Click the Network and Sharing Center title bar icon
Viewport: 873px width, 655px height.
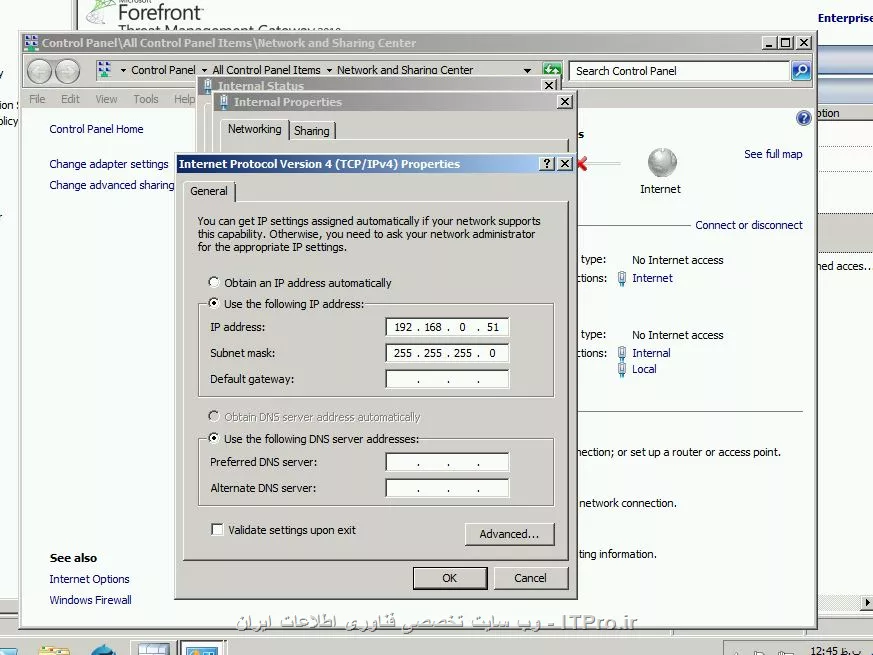(32, 42)
